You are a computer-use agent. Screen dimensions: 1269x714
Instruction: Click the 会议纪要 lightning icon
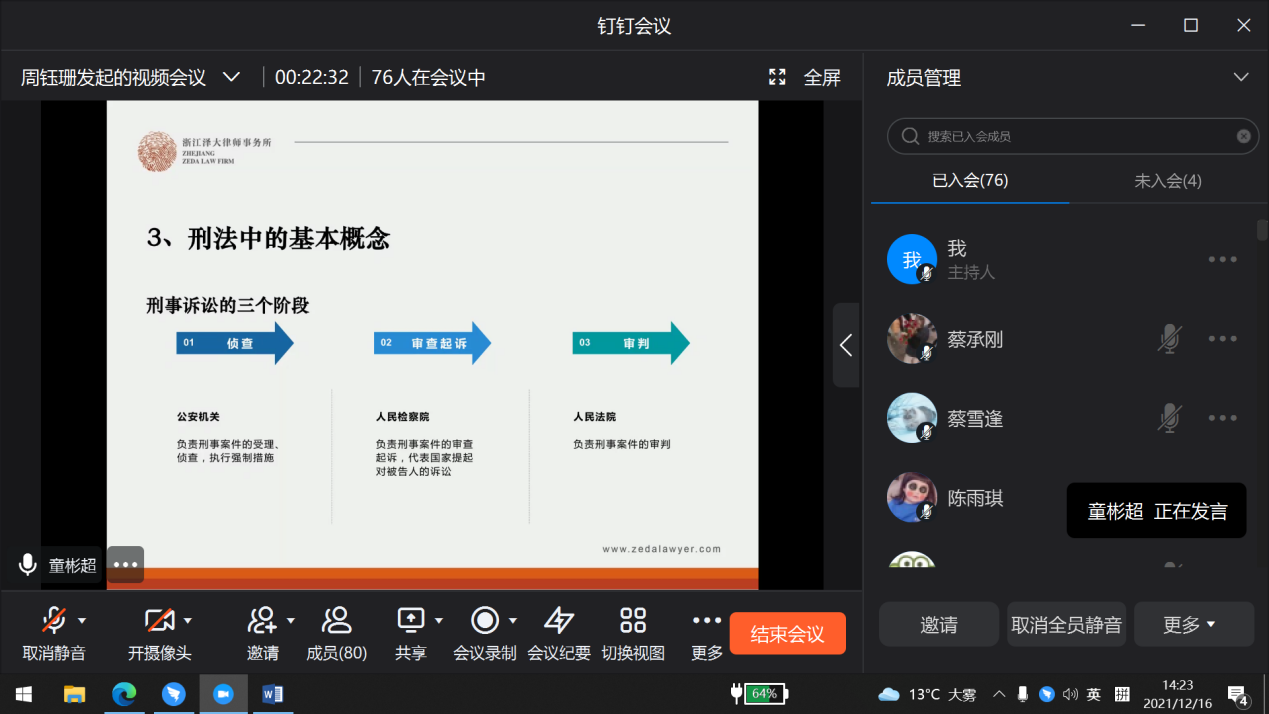[x=559, y=621]
